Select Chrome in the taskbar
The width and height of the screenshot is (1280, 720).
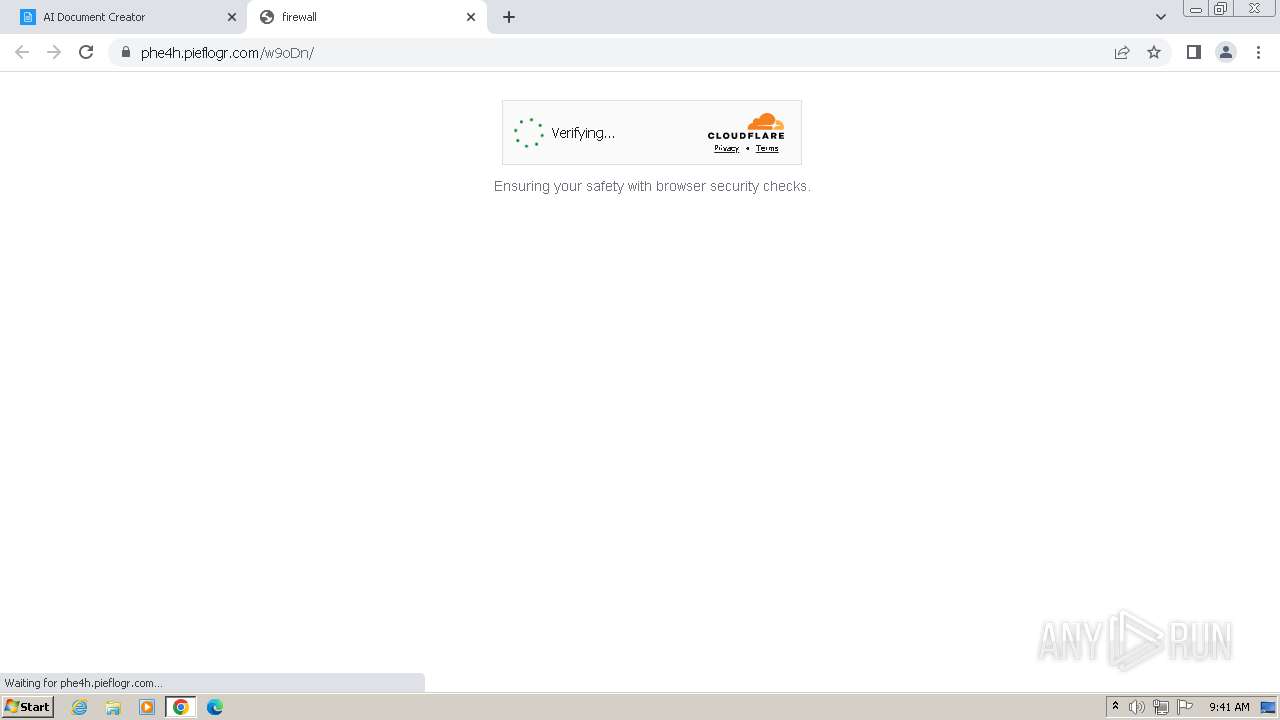[180, 707]
